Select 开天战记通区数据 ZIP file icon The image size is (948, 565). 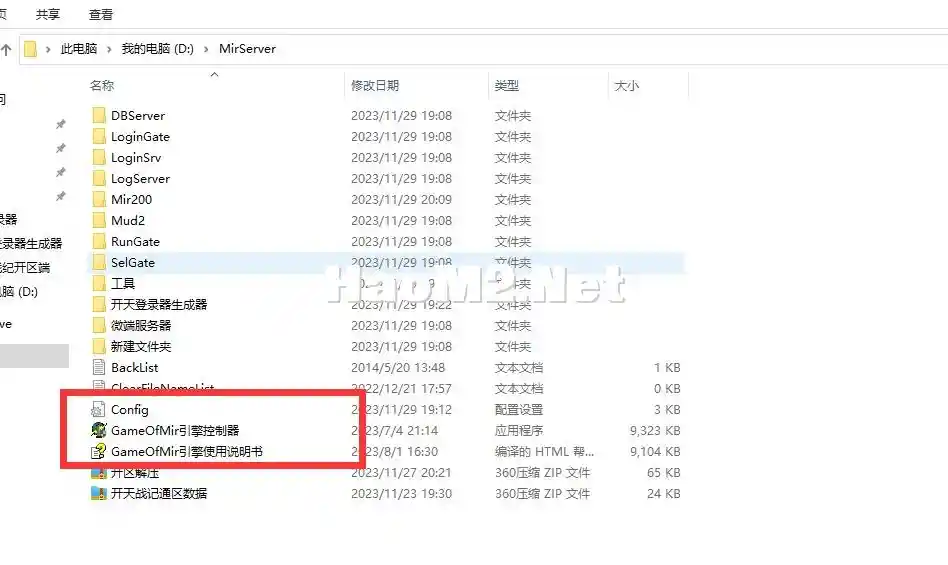coord(99,494)
